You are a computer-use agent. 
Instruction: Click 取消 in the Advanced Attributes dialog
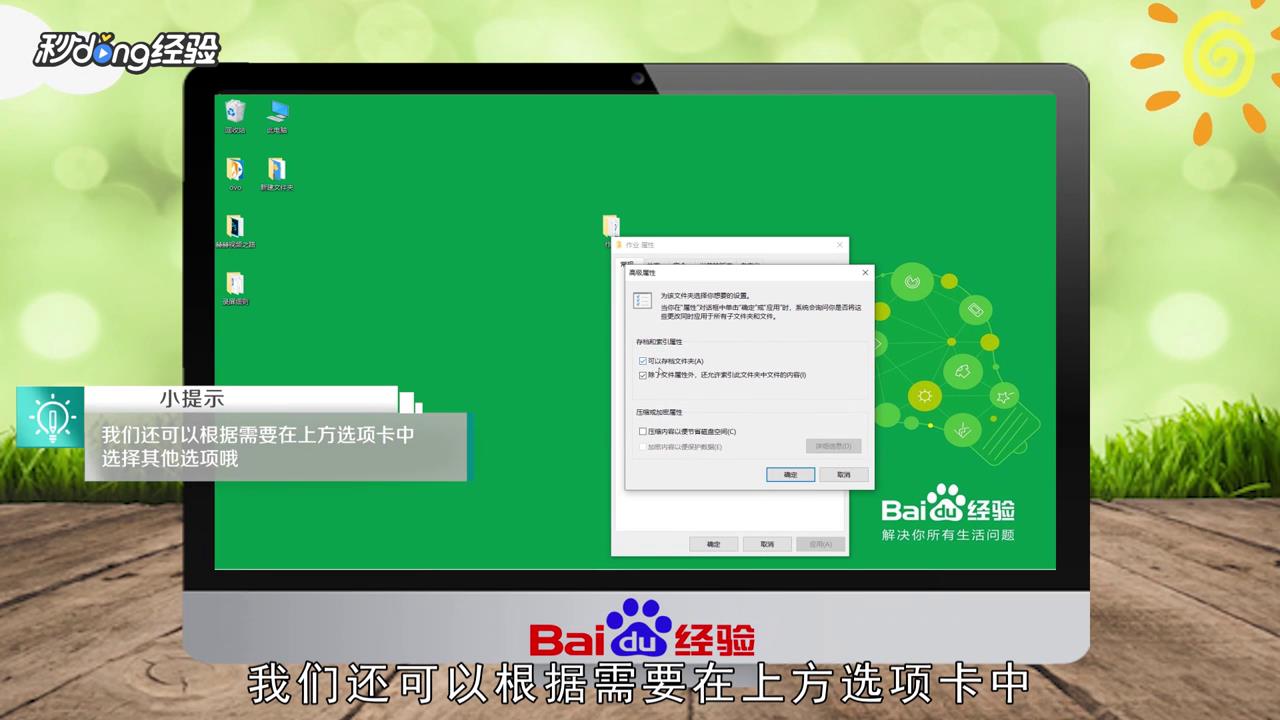tap(844, 475)
